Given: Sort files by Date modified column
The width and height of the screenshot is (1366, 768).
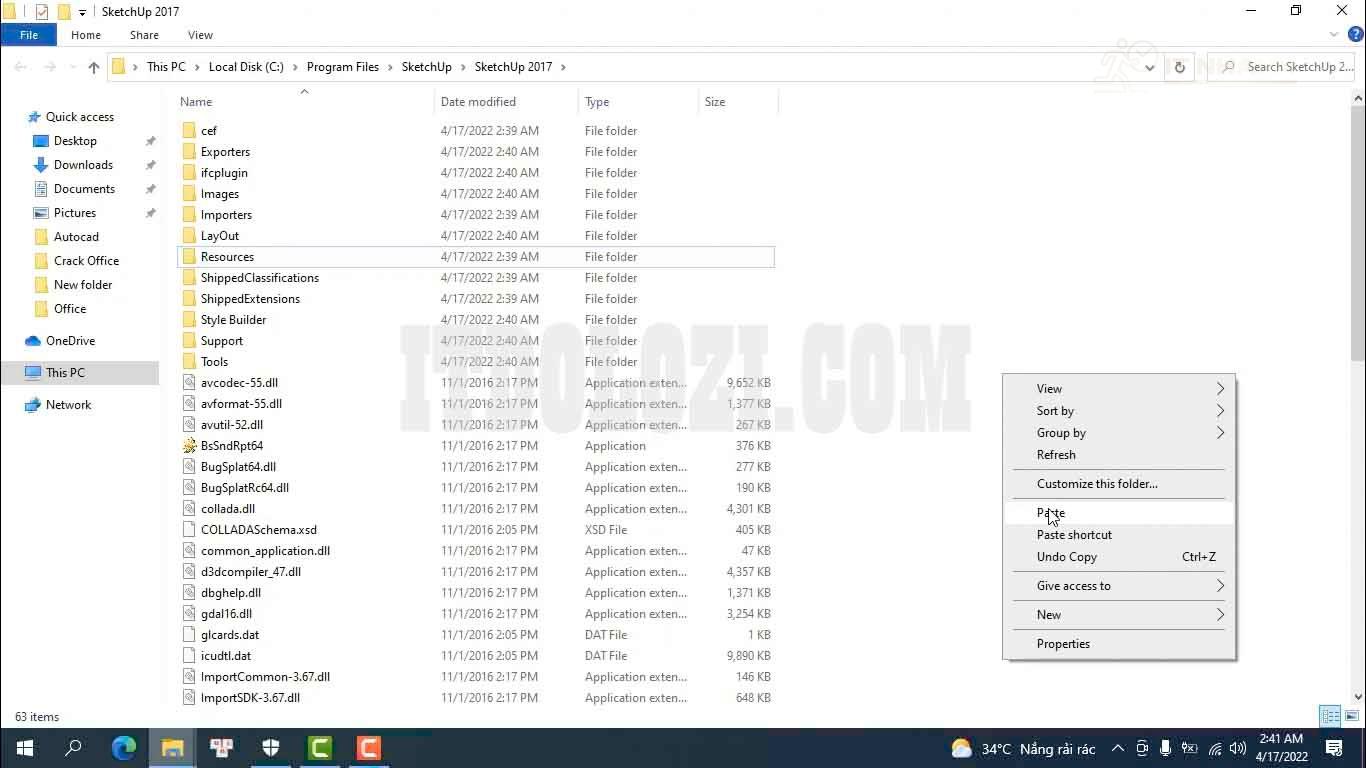Looking at the screenshot, I should click(478, 102).
